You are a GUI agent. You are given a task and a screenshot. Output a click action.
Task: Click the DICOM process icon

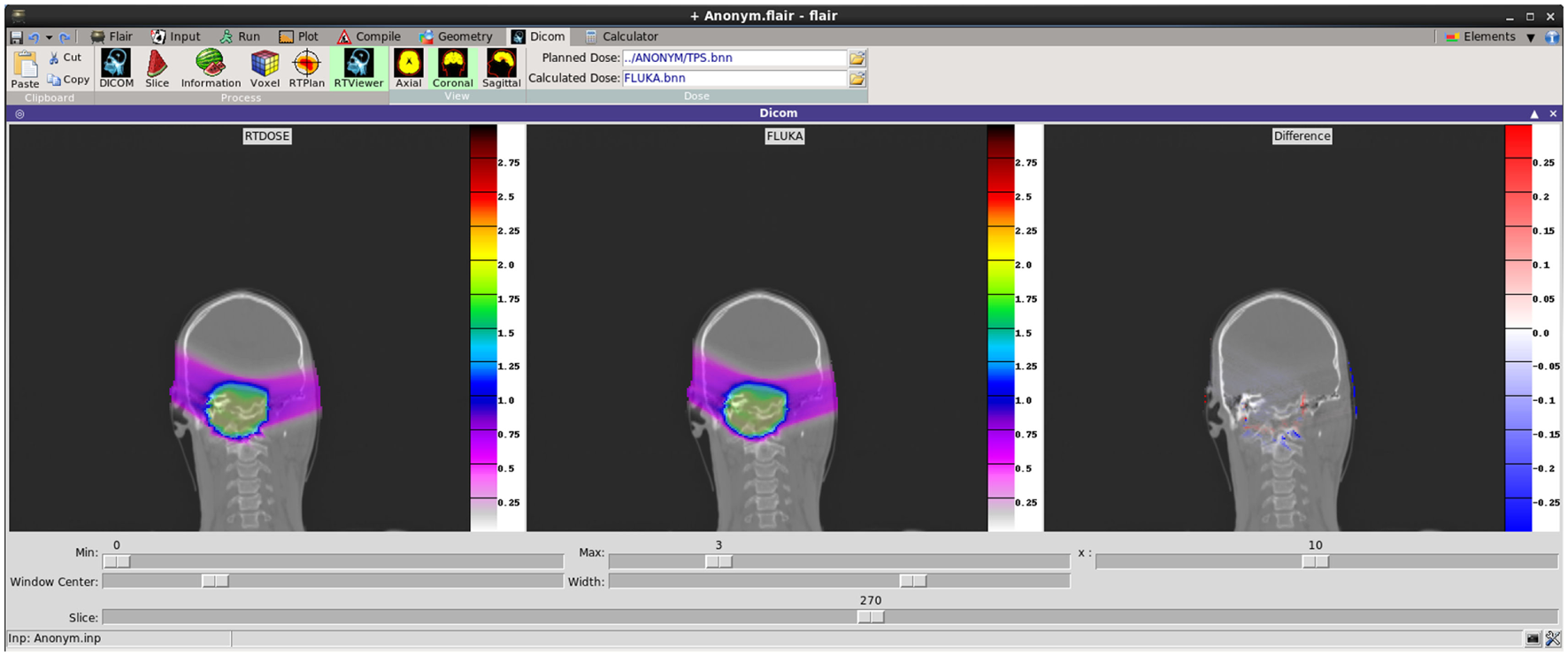[x=116, y=68]
